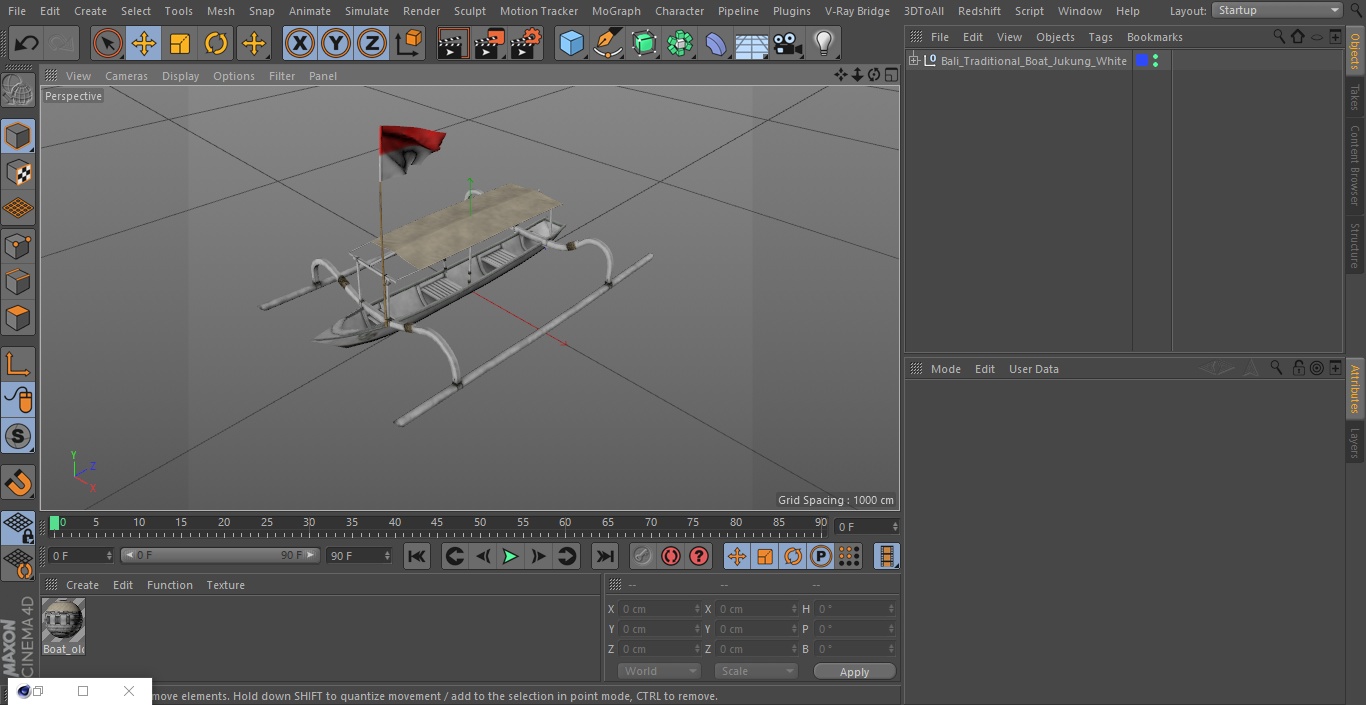Image resolution: width=1366 pixels, height=705 pixels.
Task: Toggle Z axis lock
Action: tap(372, 43)
